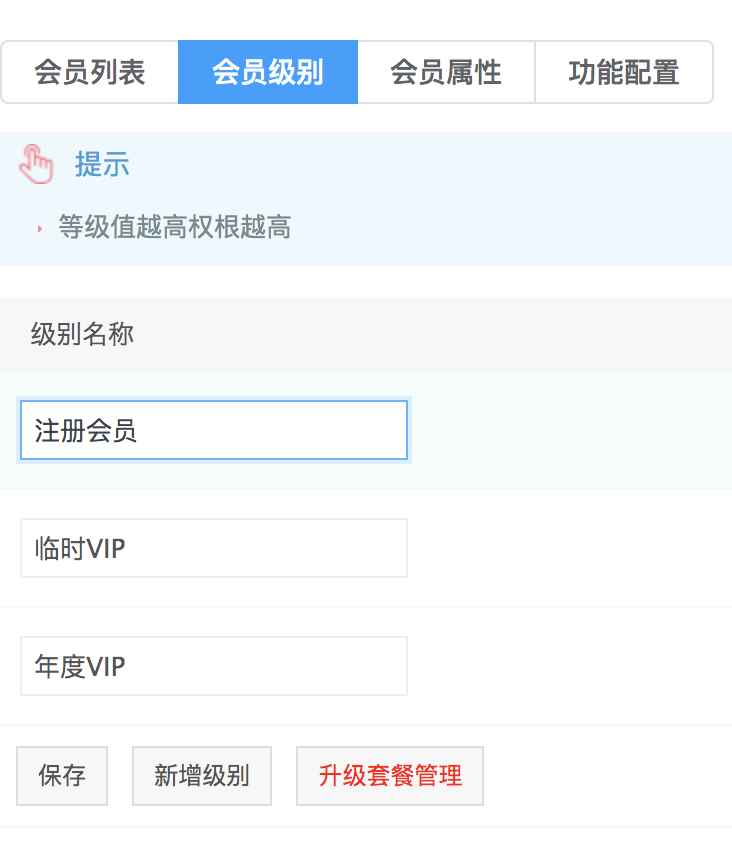This screenshot has width=732, height=844.
Task: Click the hand pointer hint icon
Action: pyautogui.click(x=36, y=164)
